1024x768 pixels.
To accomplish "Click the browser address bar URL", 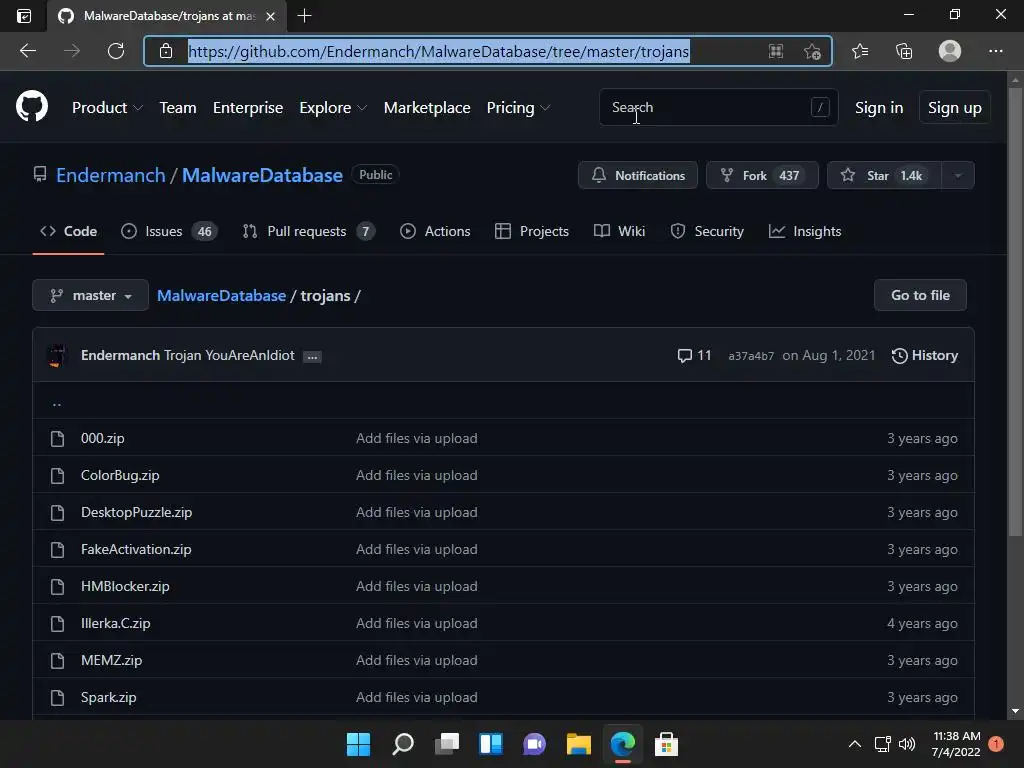I will click(438, 51).
